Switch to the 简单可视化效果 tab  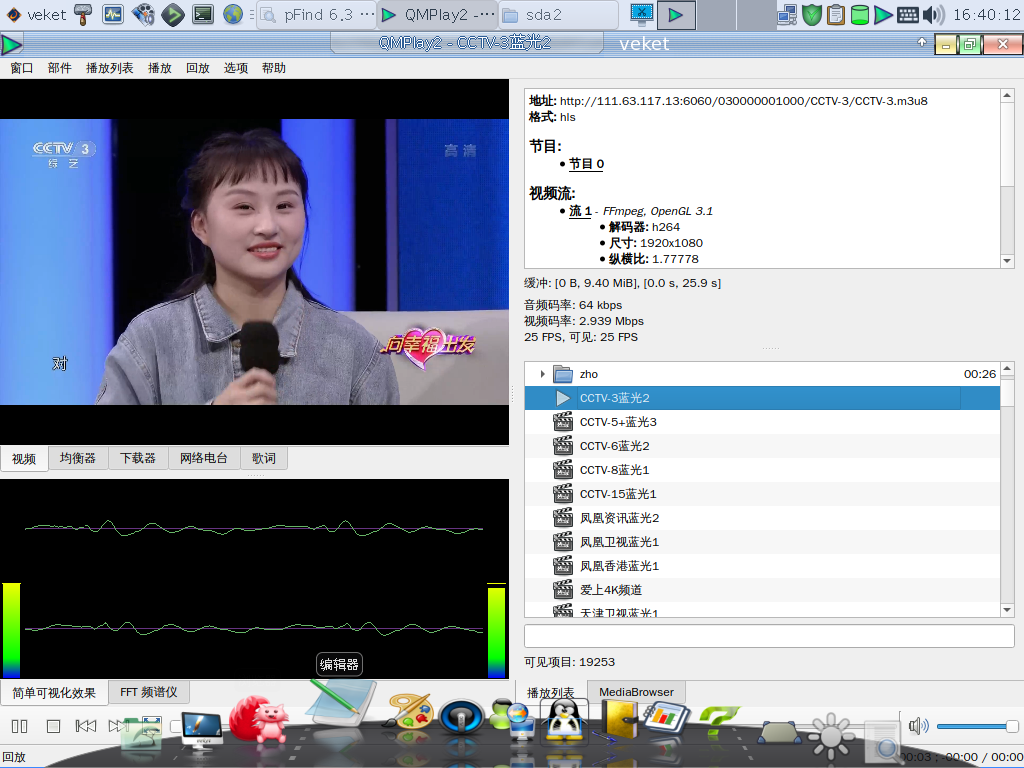54,693
